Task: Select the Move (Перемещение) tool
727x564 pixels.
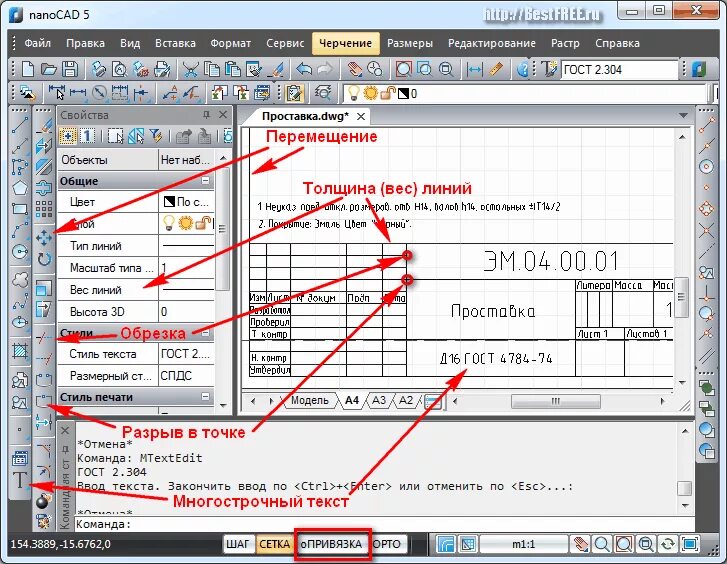Action: (44, 238)
